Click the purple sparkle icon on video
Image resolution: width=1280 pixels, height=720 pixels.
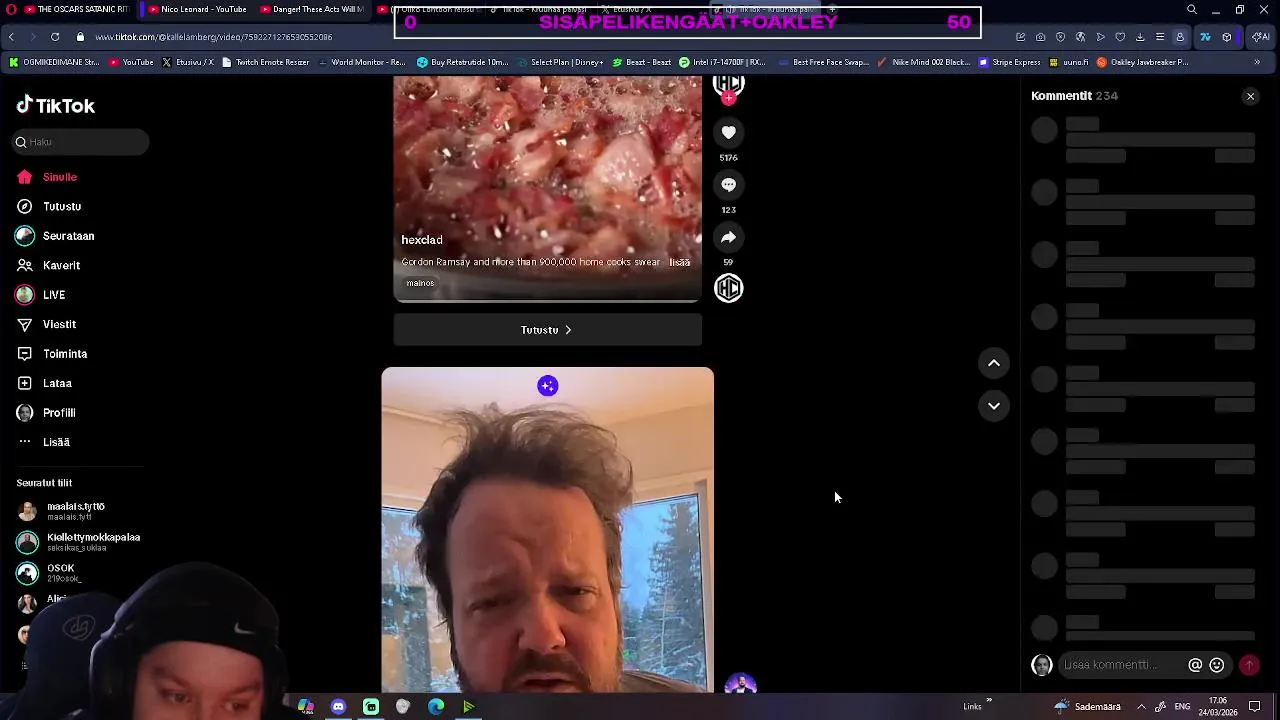pos(547,386)
